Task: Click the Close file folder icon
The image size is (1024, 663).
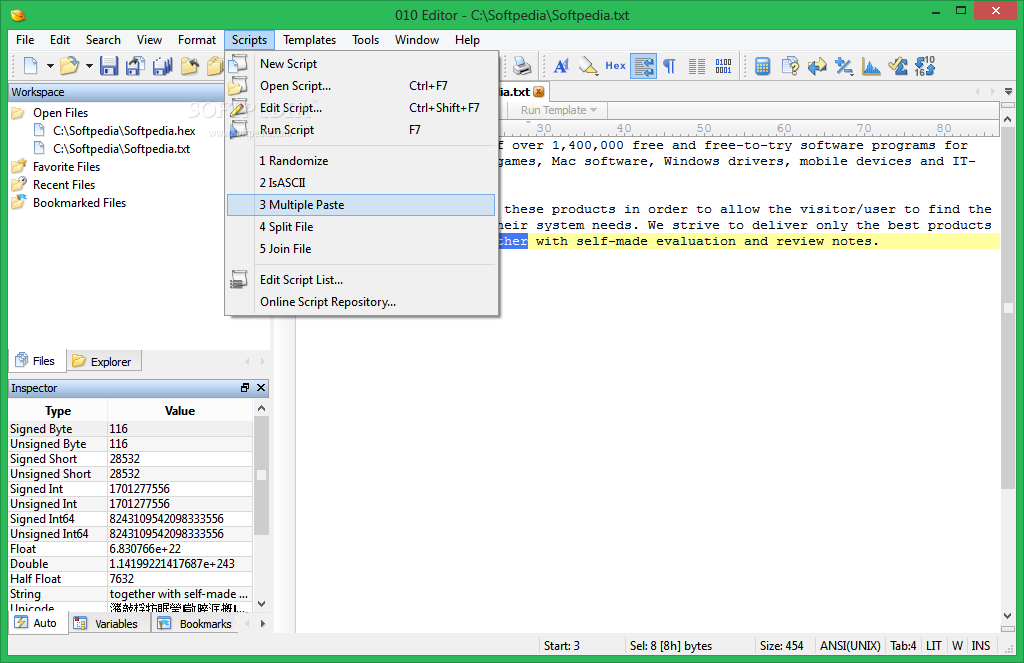Action: (189, 65)
